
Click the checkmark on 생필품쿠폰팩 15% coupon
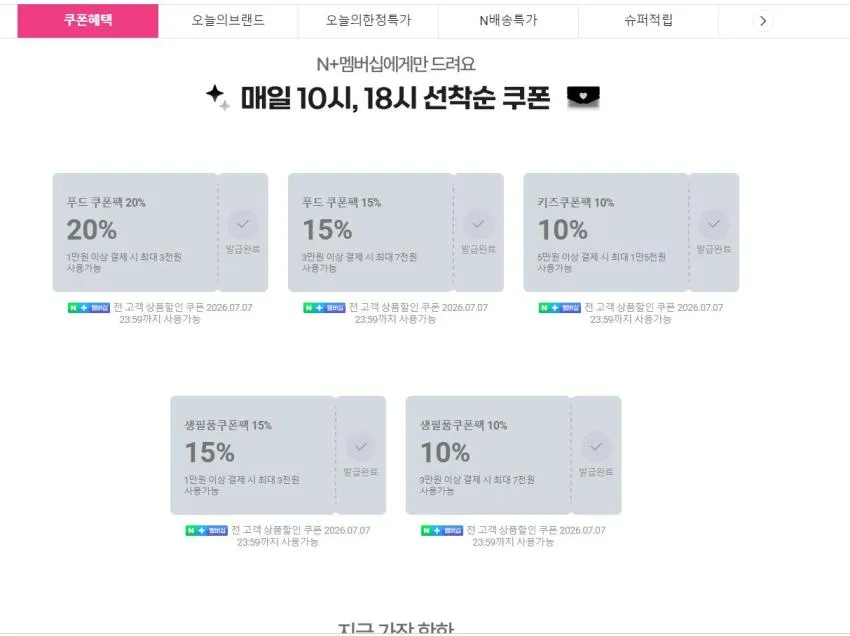point(360,447)
